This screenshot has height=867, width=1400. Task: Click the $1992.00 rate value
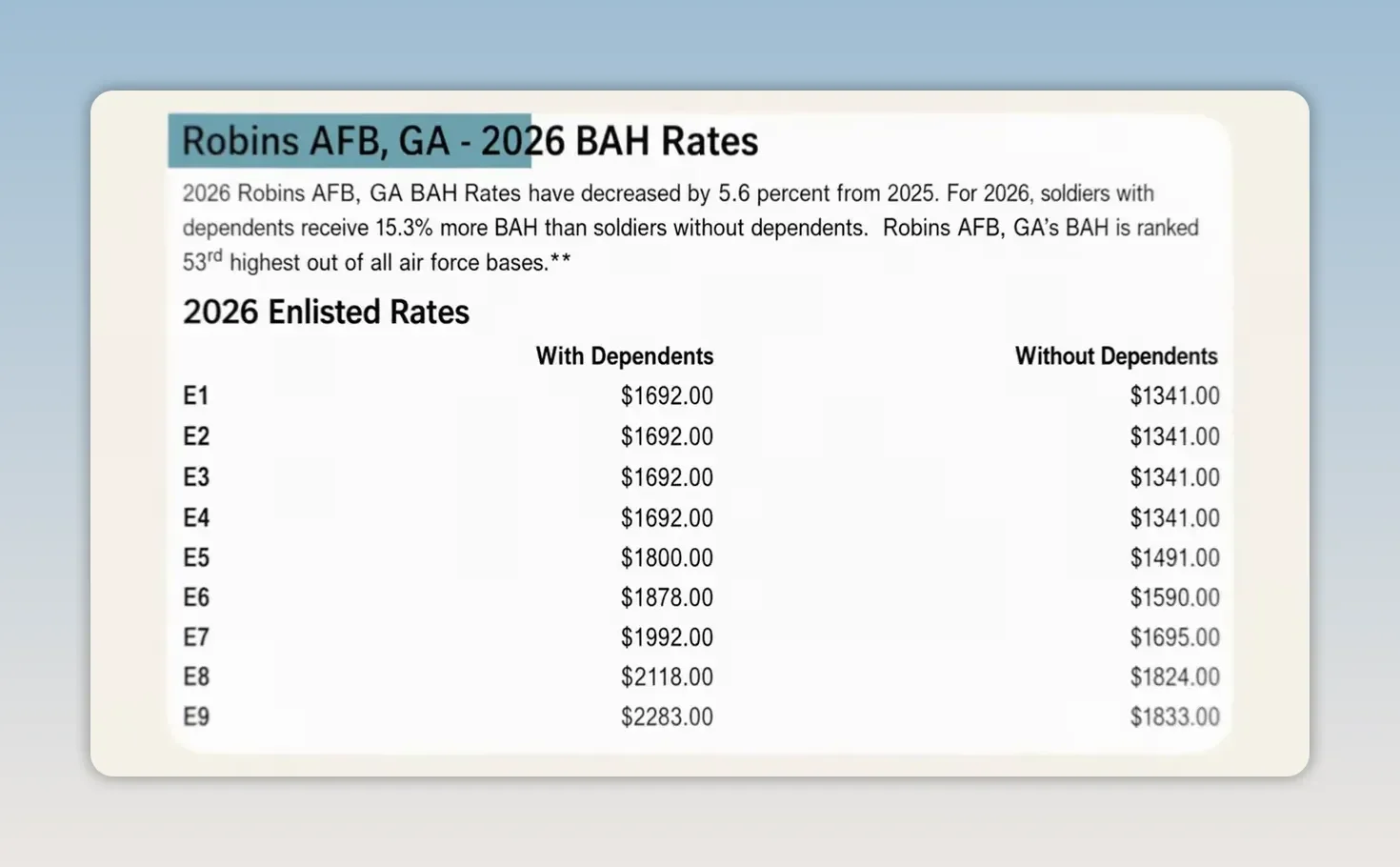point(667,637)
